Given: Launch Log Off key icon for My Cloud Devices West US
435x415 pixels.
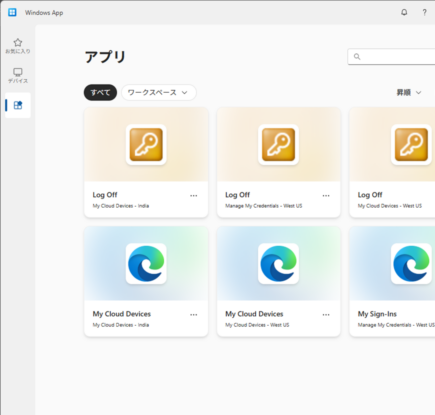Looking at the screenshot, I should coord(411,145).
